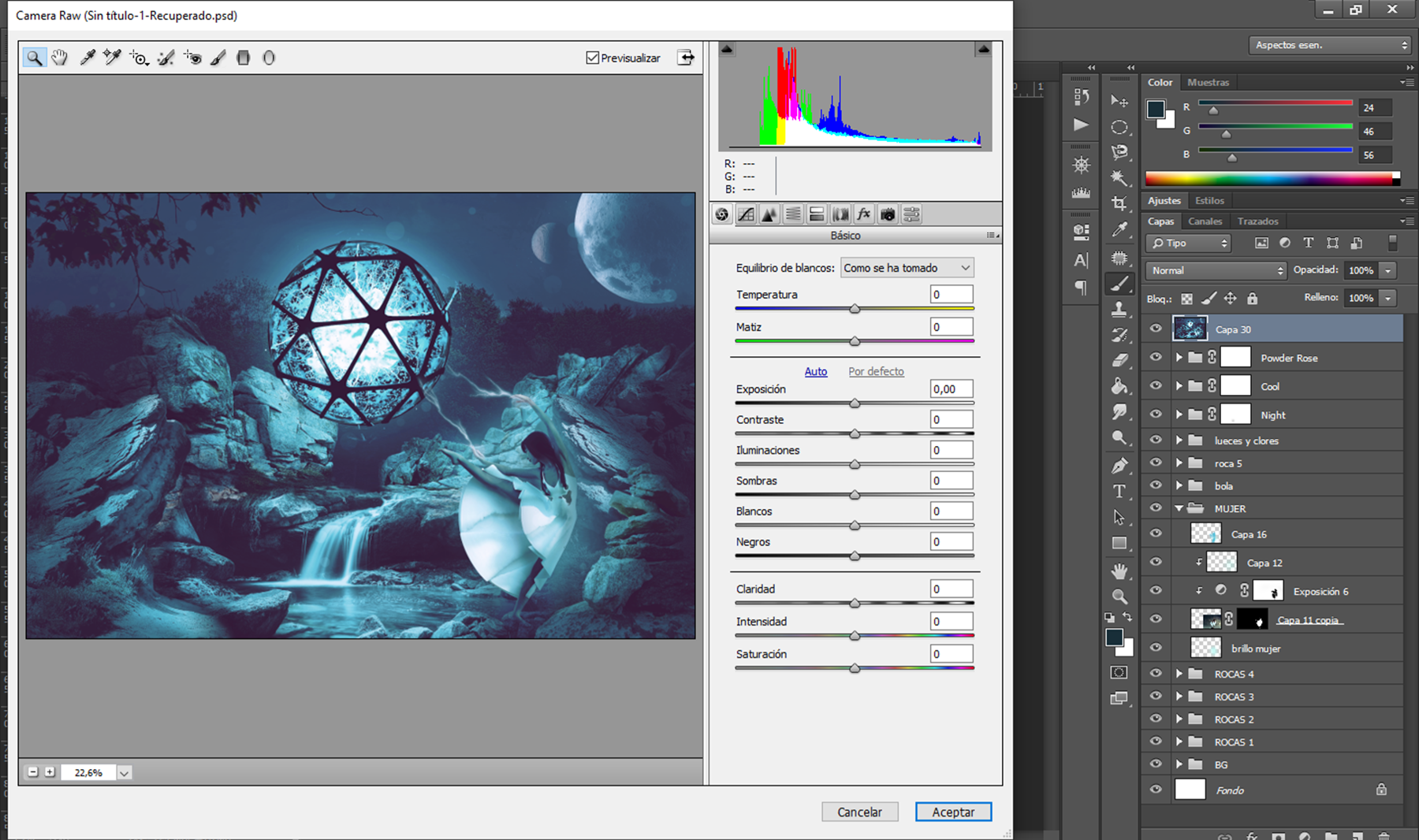Select the Color panel tab
This screenshot has height=840, width=1419.
(x=1160, y=82)
